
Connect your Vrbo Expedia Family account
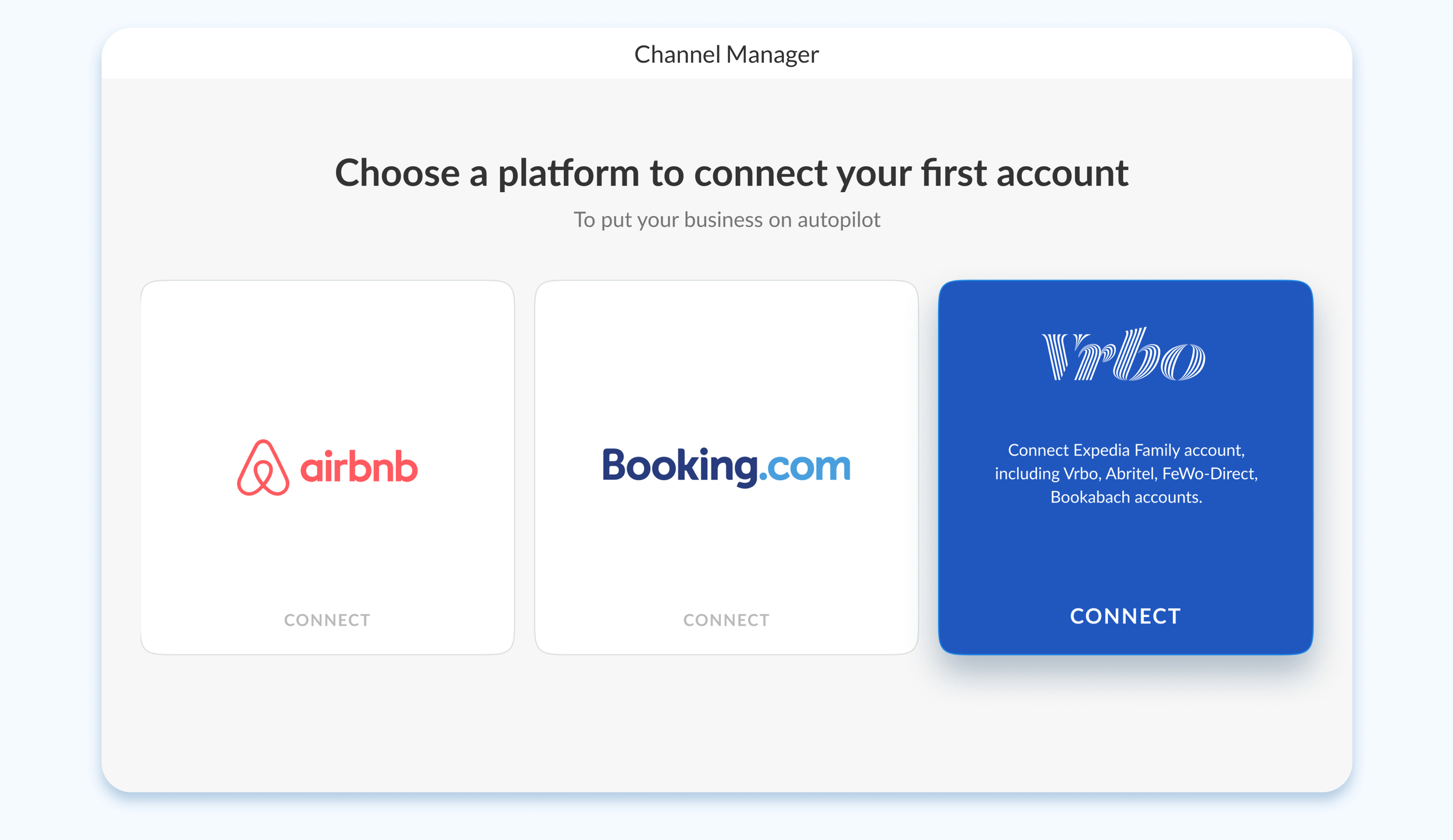tap(1126, 616)
